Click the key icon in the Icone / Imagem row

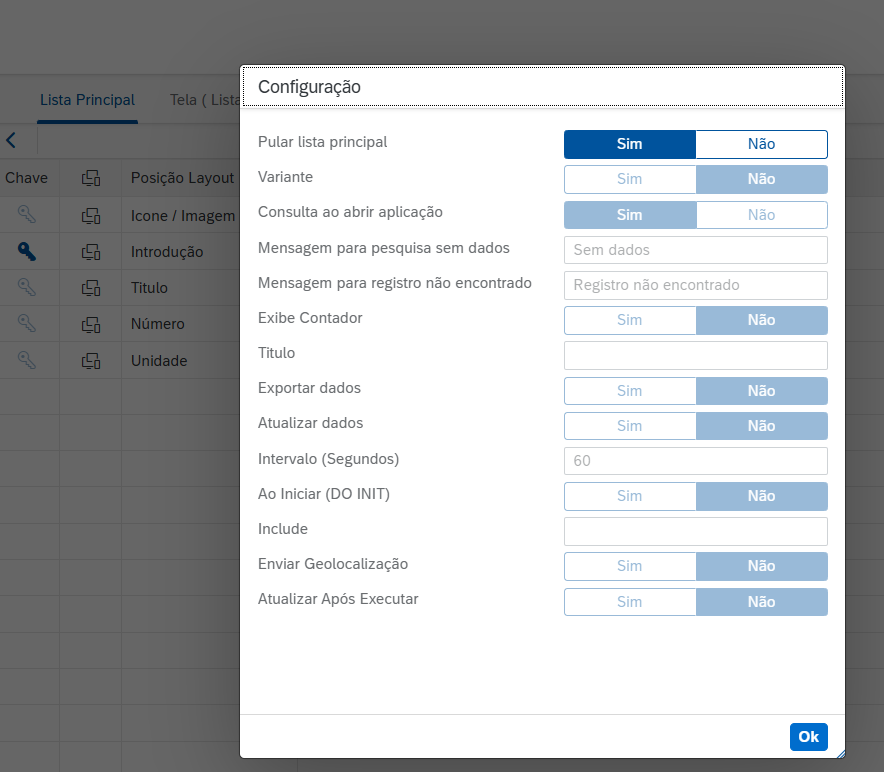26,214
